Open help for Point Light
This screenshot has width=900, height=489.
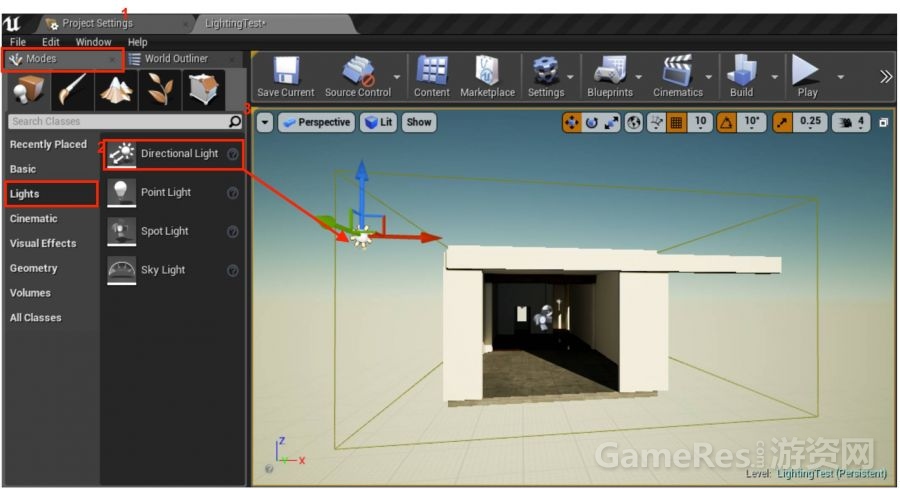tap(232, 193)
